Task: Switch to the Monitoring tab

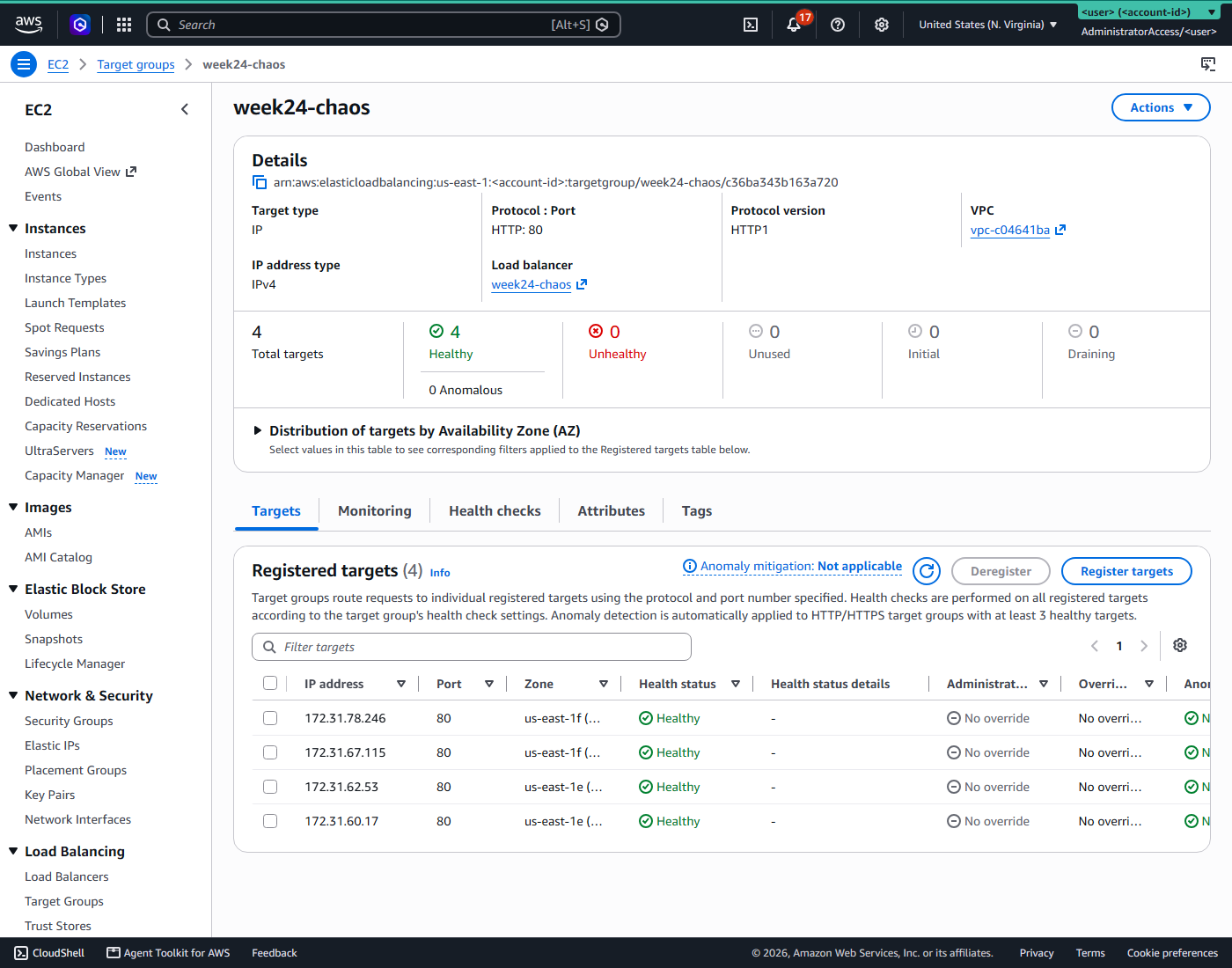Action: click(375, 511)
